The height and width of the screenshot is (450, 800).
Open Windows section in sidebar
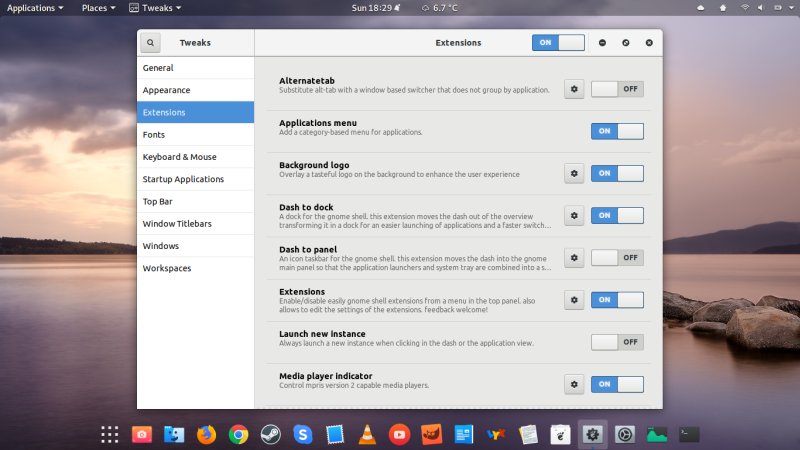195,246
